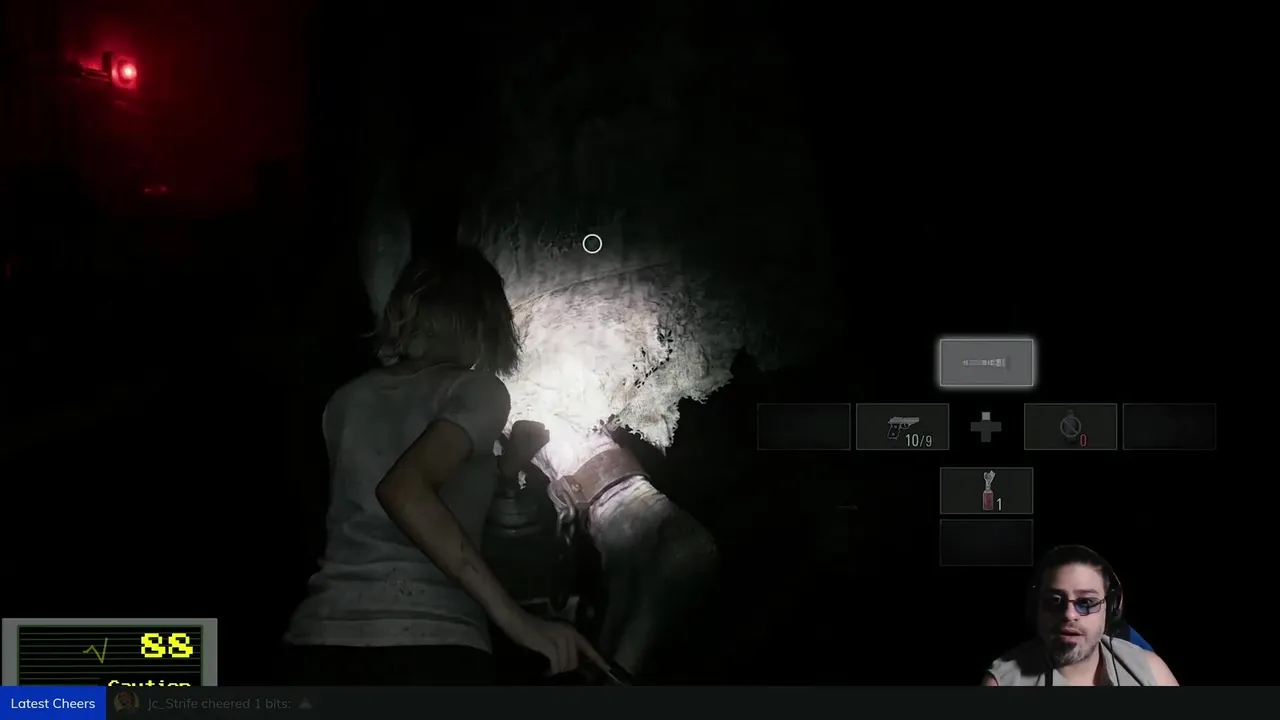Click the Caution status text
The width and height of the screenshot is (1280, 720).
point(149,684)
